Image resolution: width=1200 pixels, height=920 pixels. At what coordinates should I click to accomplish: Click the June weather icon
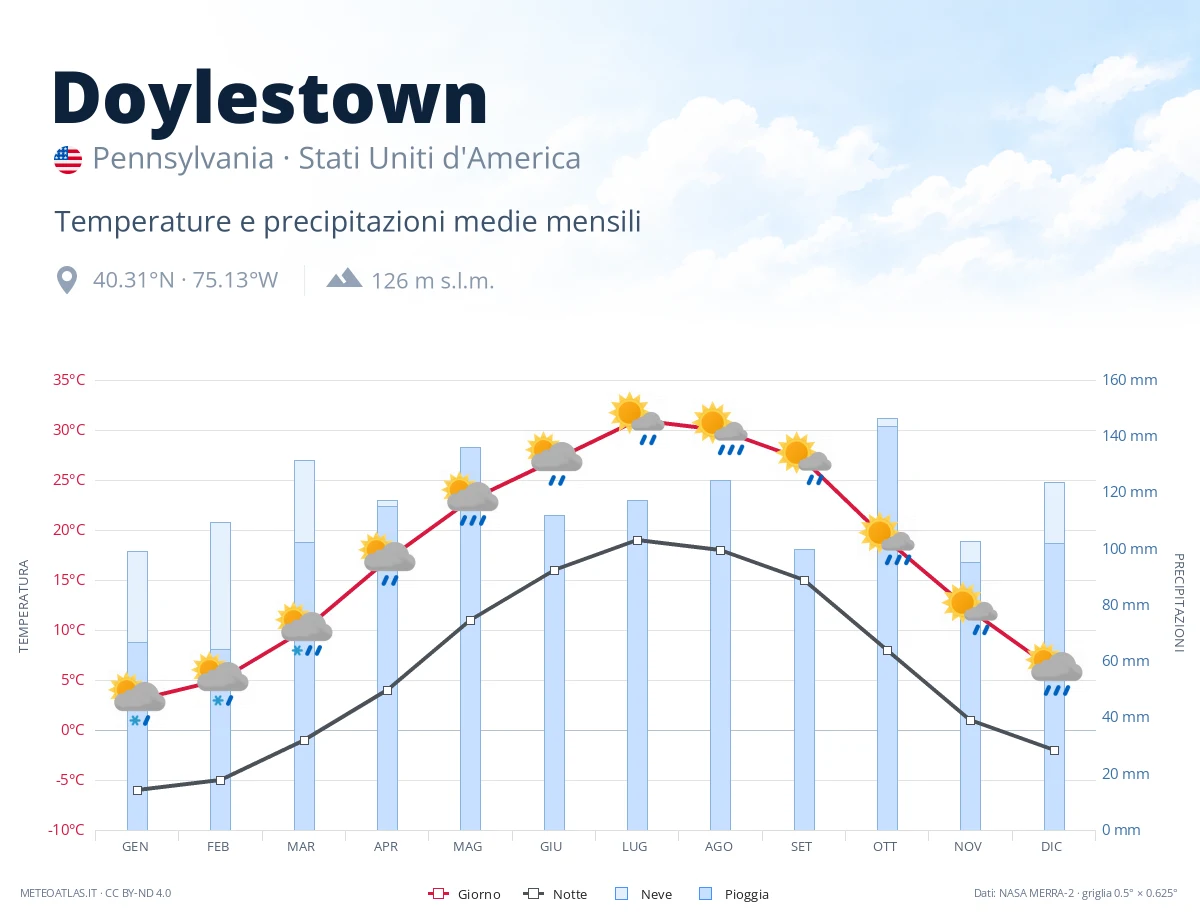coord(553,460)
